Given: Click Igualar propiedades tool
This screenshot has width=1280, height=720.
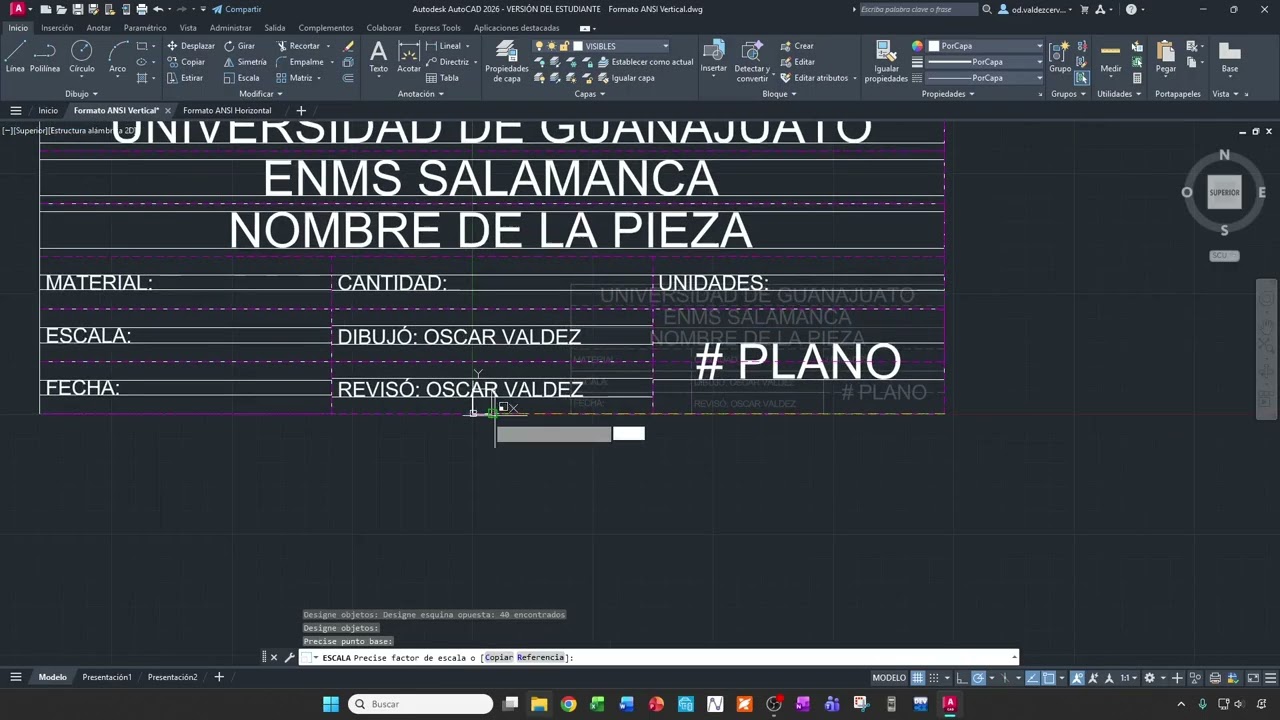Looking at the screenshot, I should tap(886, 62).
